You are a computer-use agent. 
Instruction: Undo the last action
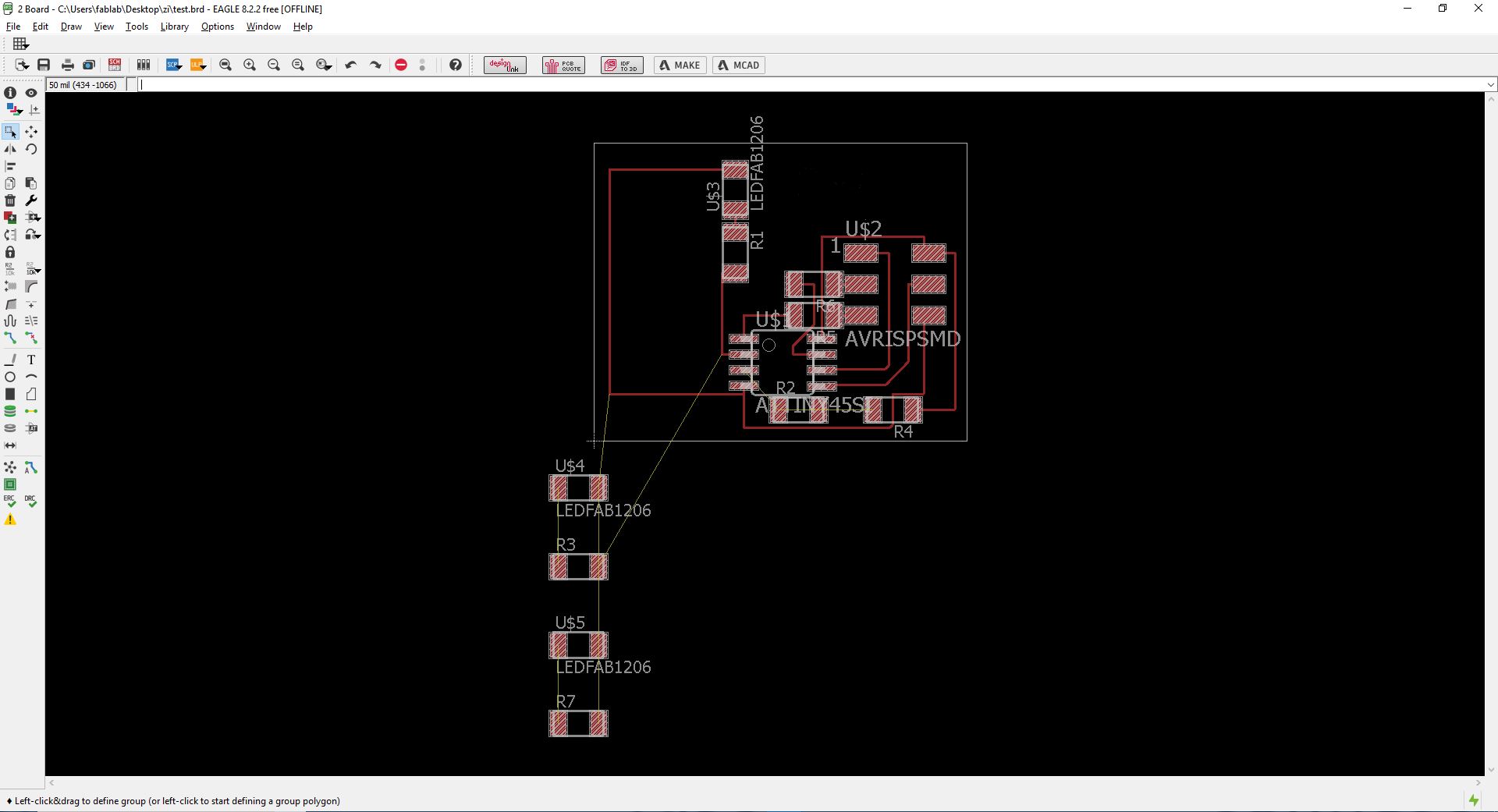coord(351,66)
